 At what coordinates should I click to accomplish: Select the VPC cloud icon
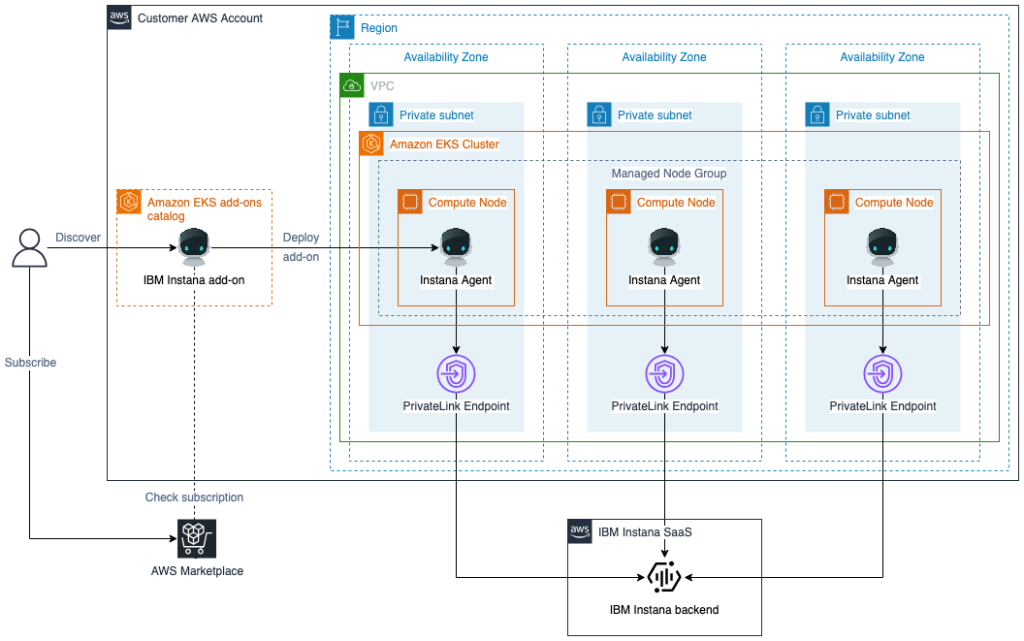352,85
